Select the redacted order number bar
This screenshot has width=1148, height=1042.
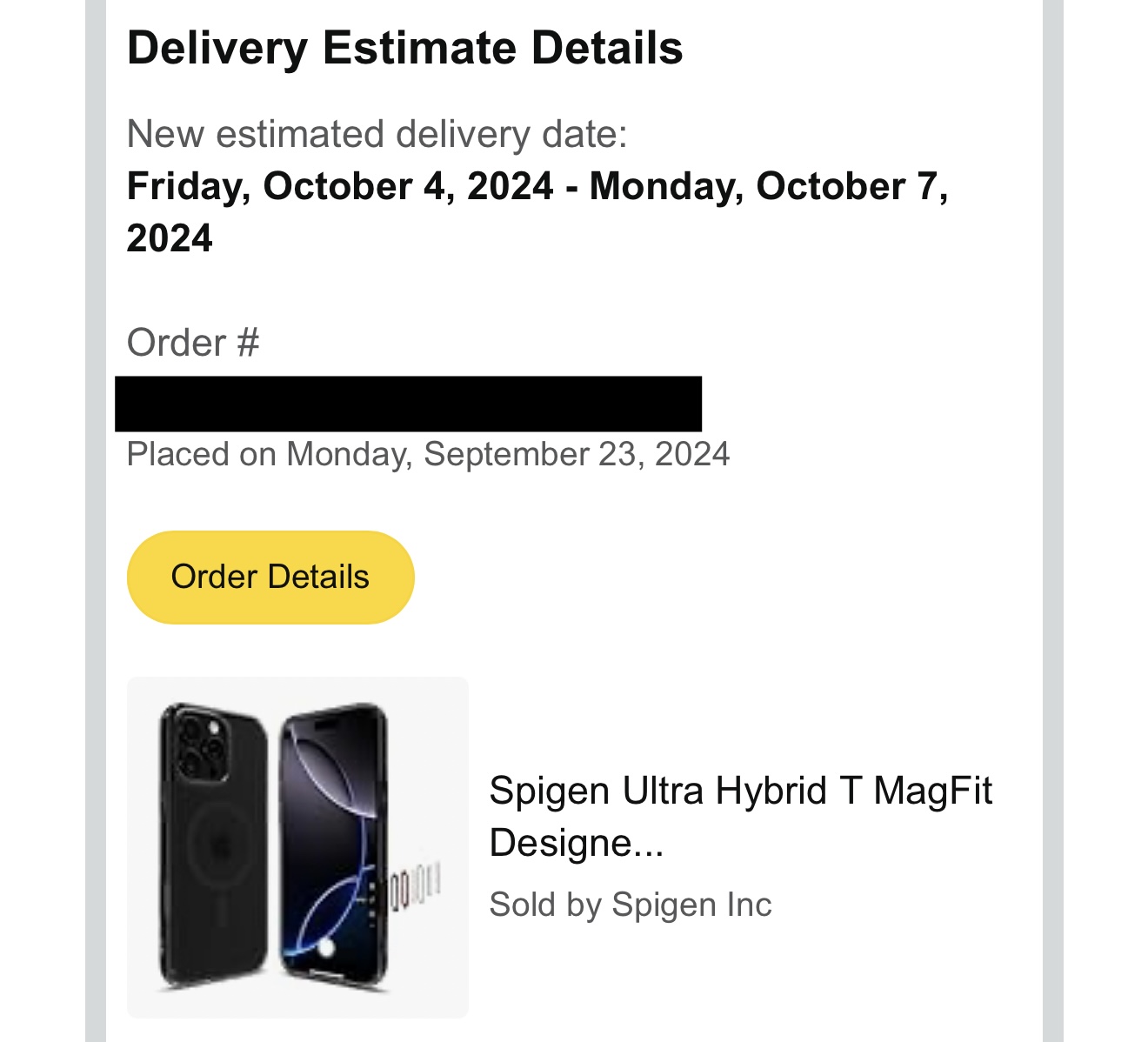click(408, 404)
